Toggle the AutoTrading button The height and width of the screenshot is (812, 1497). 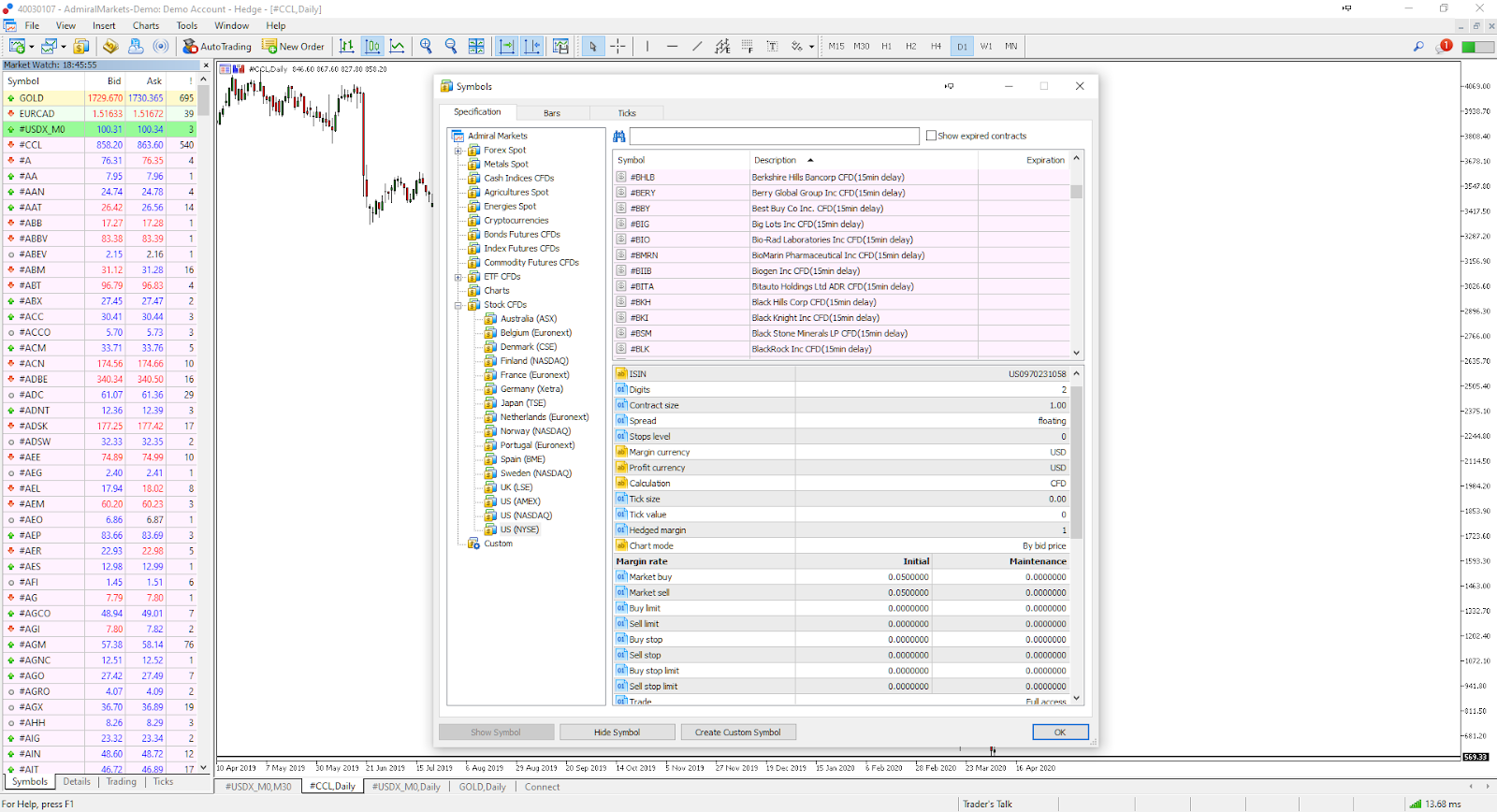pyautogui.click(x=217, y=46)
